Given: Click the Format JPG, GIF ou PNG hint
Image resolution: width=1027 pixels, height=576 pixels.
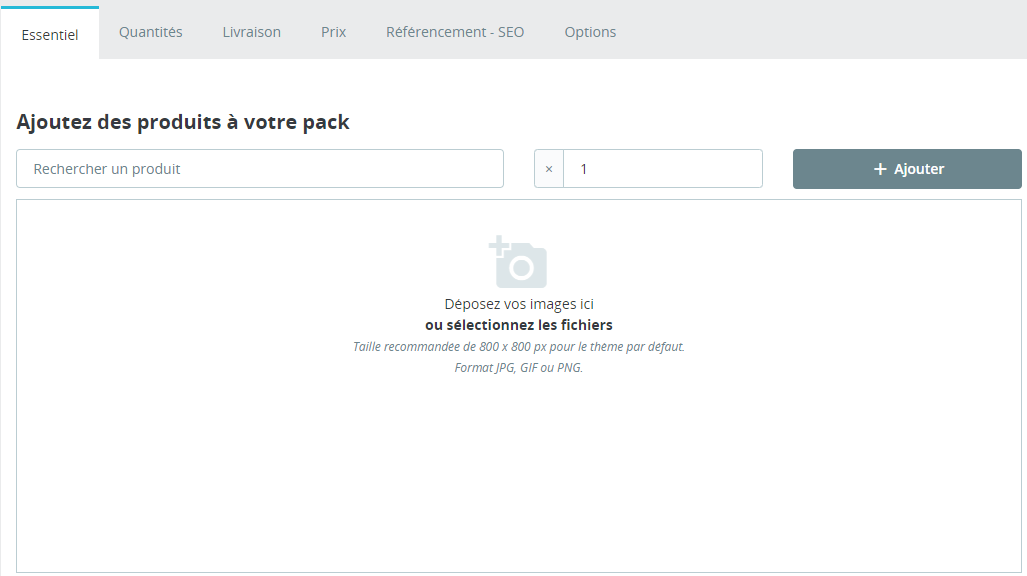Looking at the screenshot, I should [519, 368].
